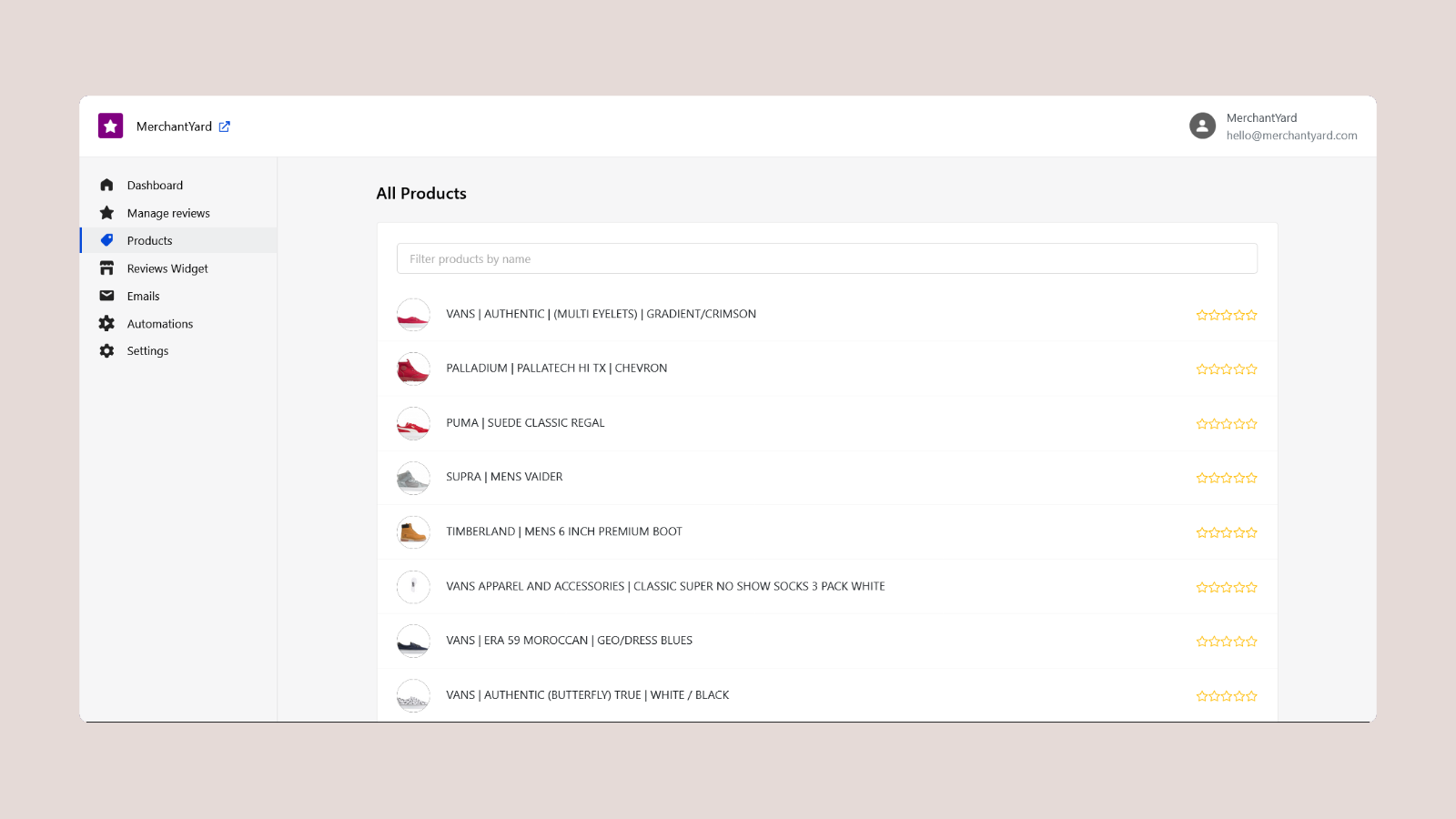Click the Emails envelope icon
Screen dimensions: 1456x819
(106, 296)
